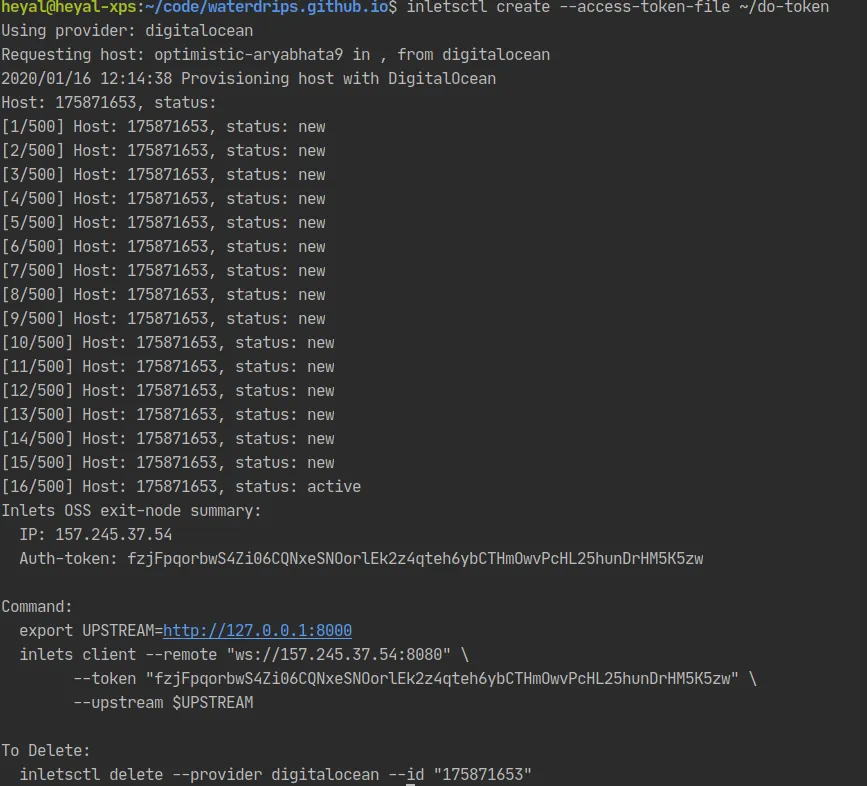867x786 pixels.
Task: Select the 'Using provider: digitalocean' line
Action: [127, 30]
